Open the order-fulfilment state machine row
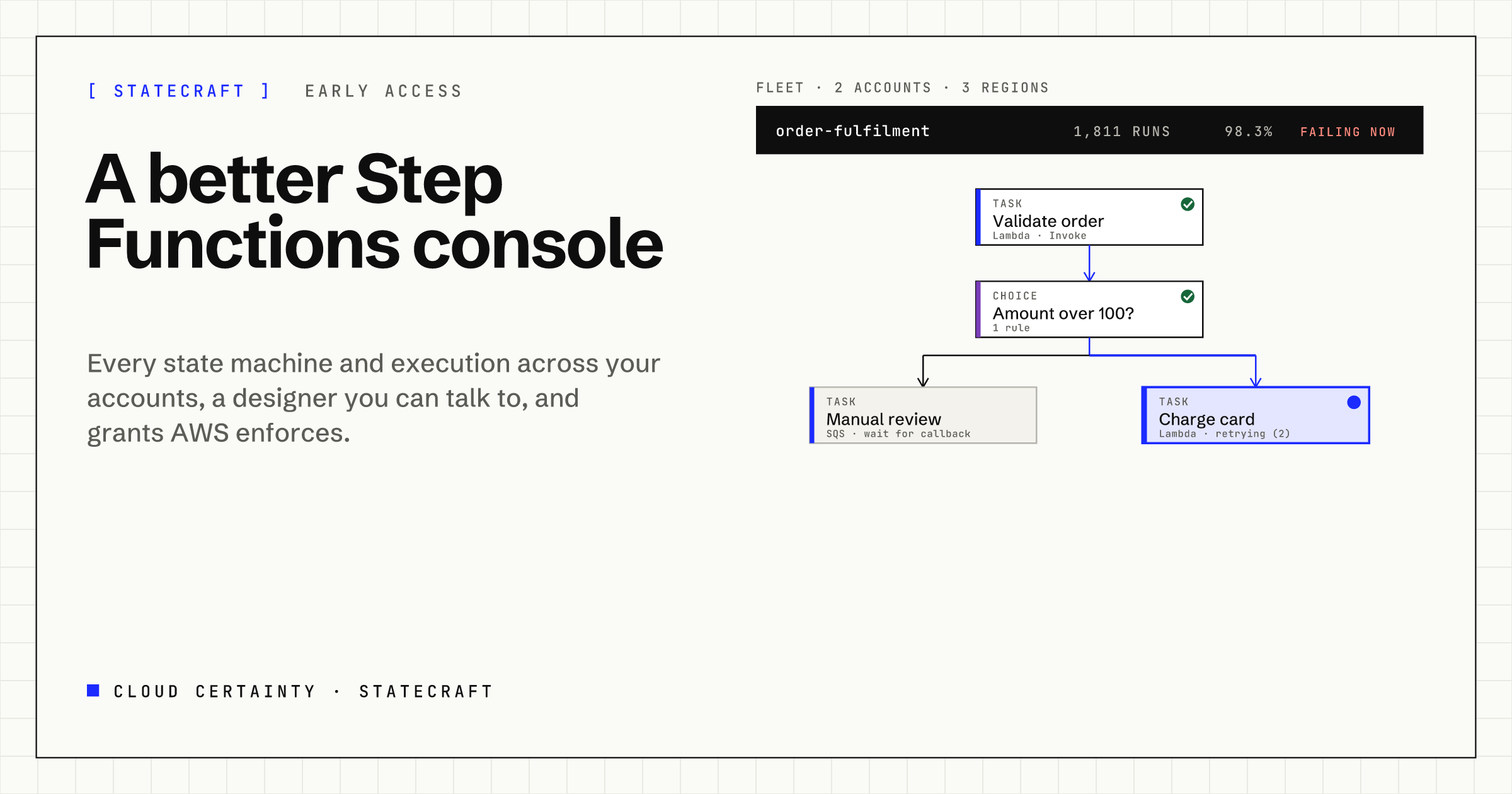The image size is (1512, 794). tap(1089, 130)
